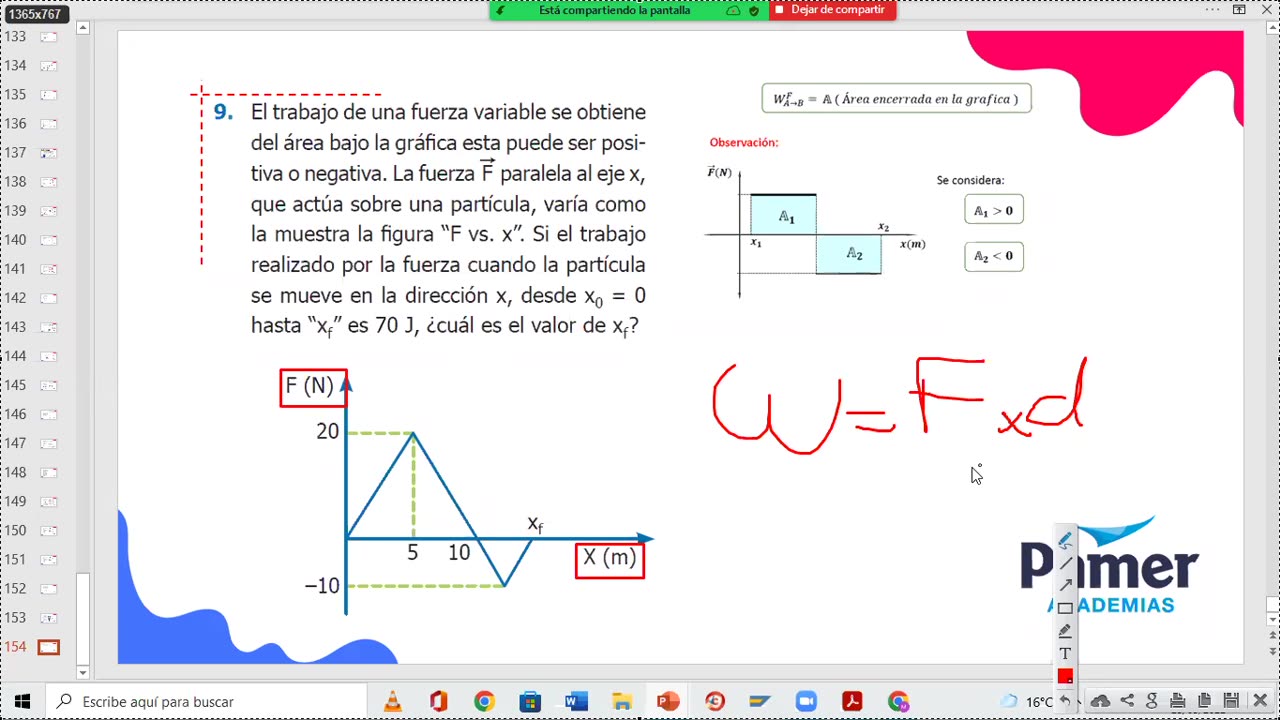Click the weather 16°C tray widget
1280x720 pixels.
[1027, 701]
